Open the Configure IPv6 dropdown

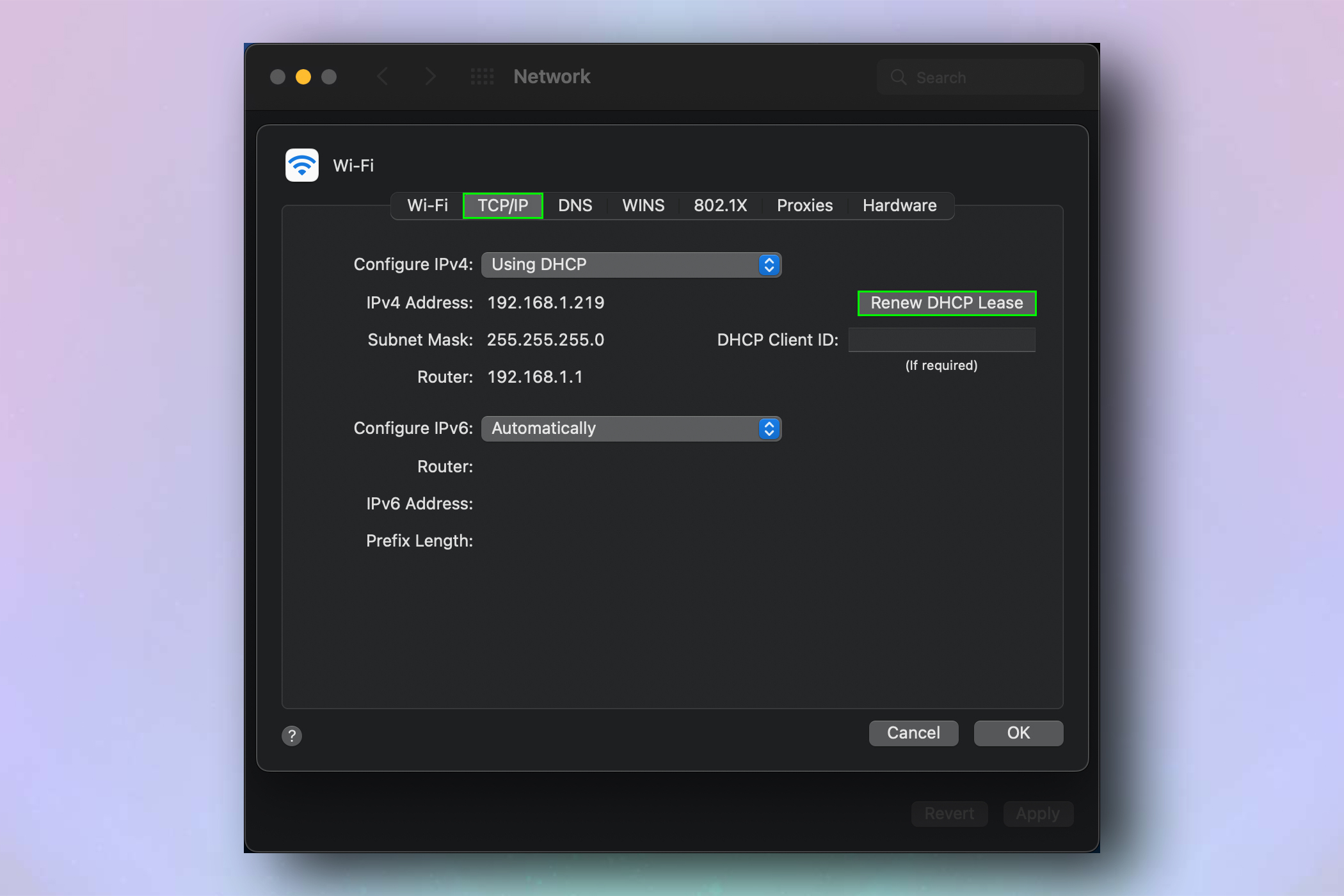[630, 428]
